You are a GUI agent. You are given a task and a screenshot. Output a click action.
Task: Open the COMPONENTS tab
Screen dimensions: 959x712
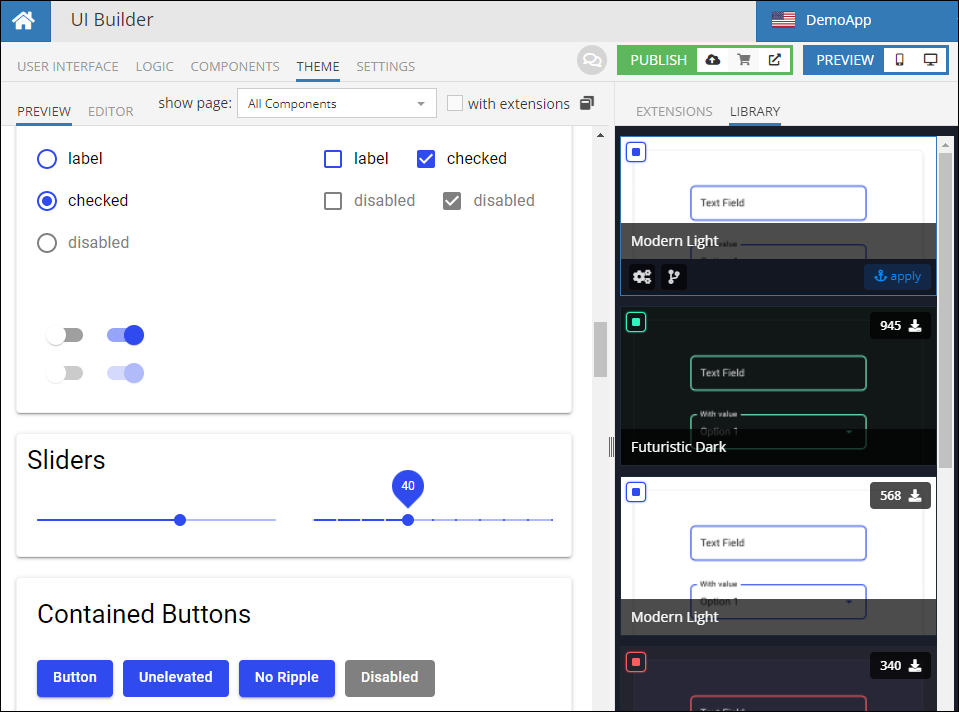coord(235,66)
